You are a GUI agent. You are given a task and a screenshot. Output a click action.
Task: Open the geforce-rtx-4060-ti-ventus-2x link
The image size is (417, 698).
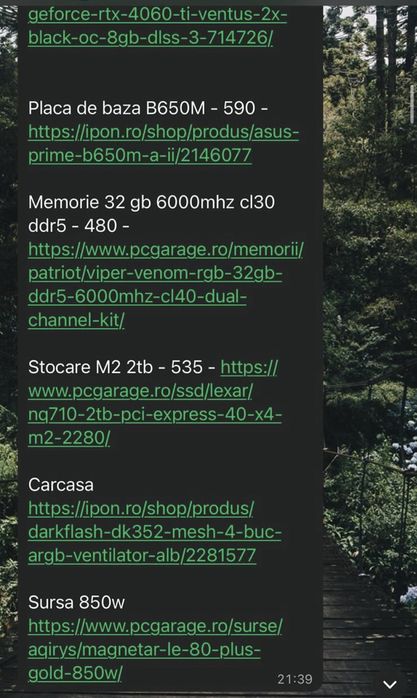point(158,15)
